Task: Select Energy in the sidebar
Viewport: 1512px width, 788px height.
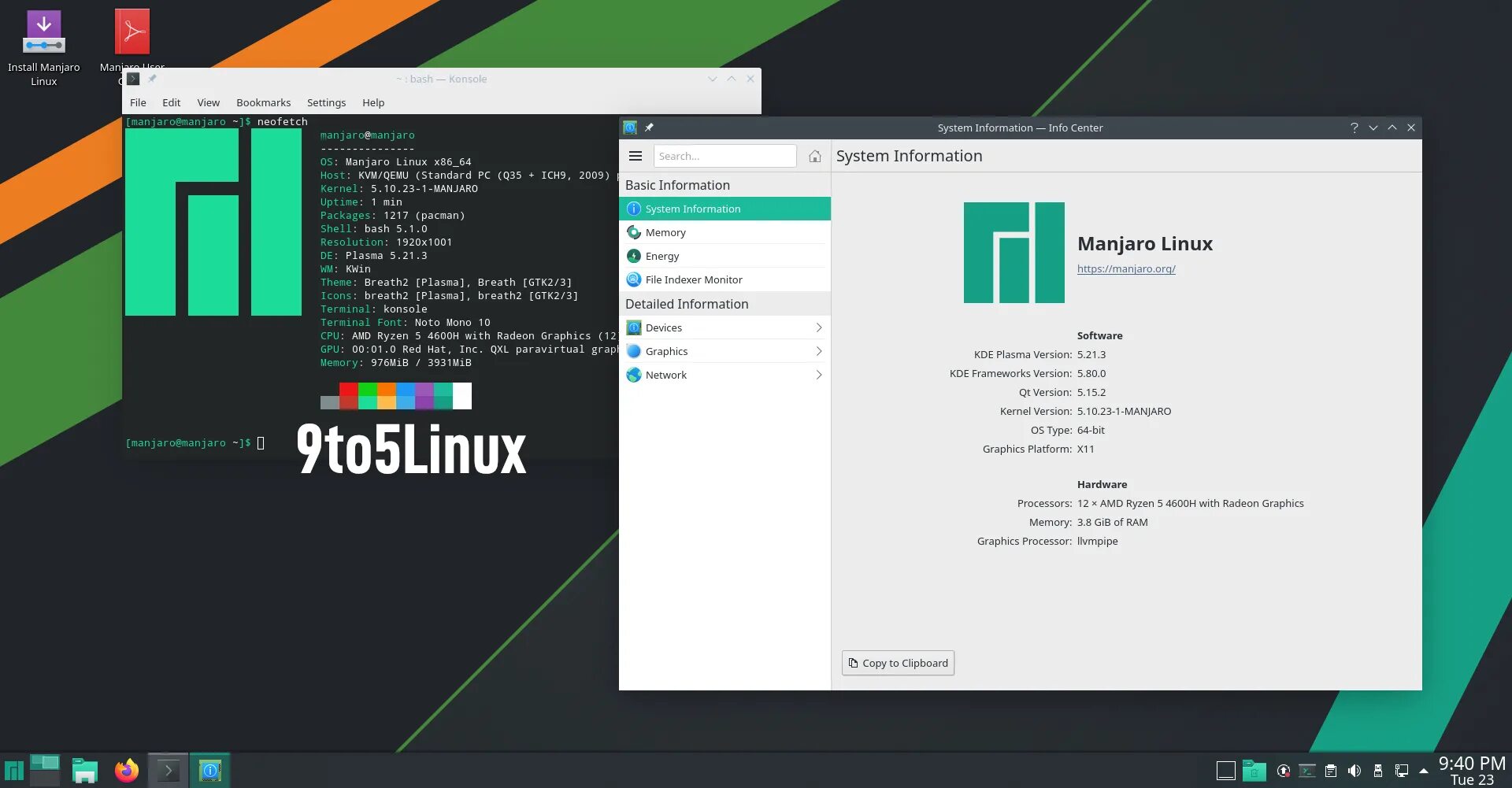Action: pos(725,256)
